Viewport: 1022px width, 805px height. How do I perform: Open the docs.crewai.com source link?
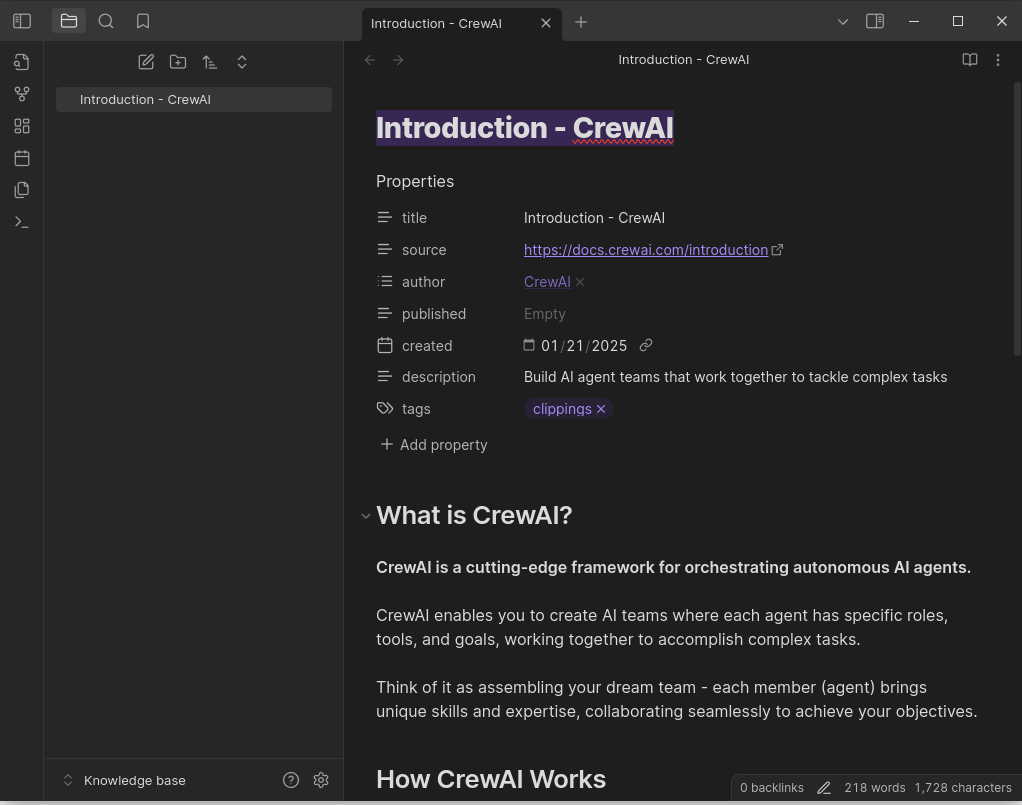pos(645,250)
